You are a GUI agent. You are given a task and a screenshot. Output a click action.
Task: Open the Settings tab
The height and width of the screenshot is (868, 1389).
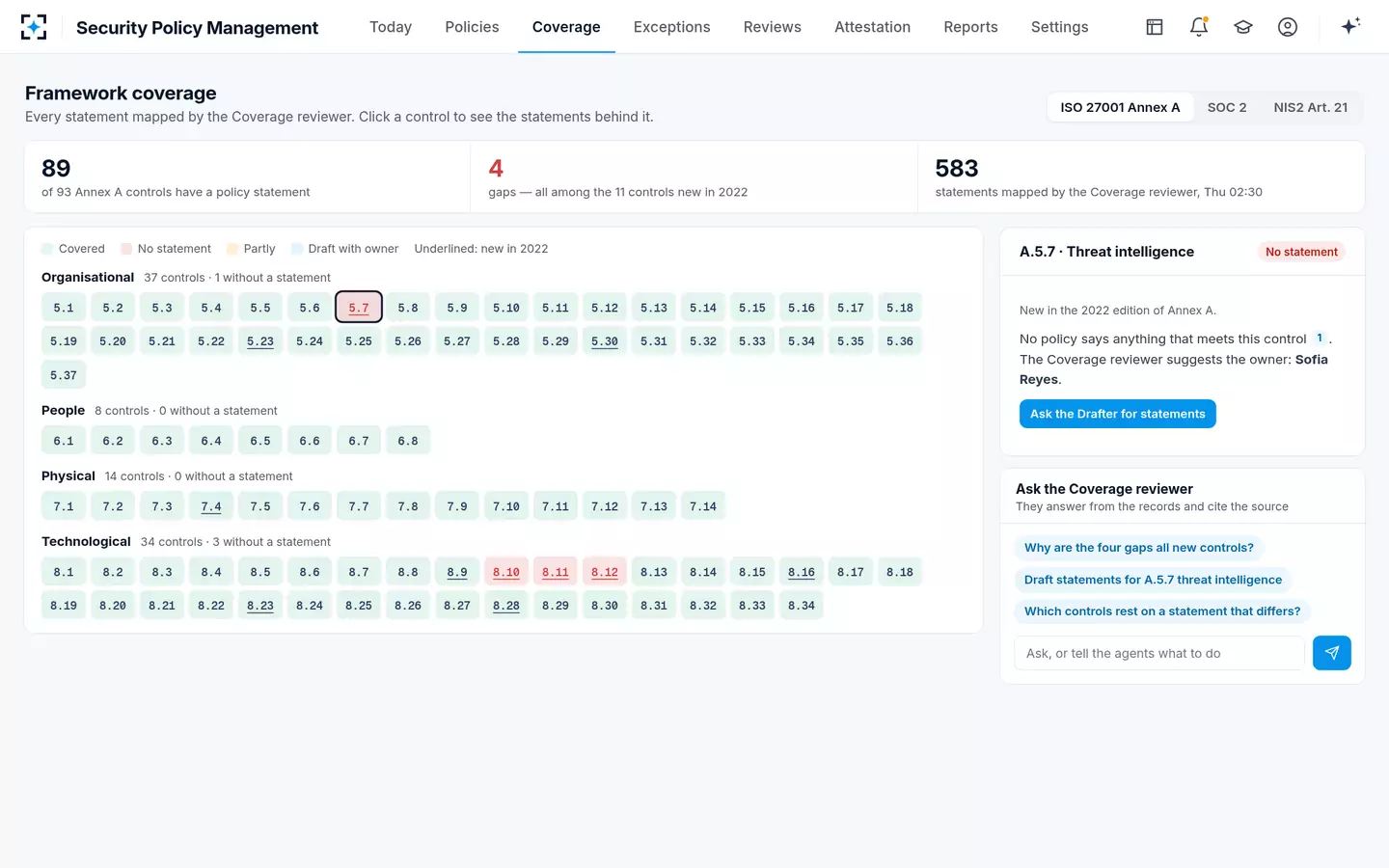pos(1059,27)
